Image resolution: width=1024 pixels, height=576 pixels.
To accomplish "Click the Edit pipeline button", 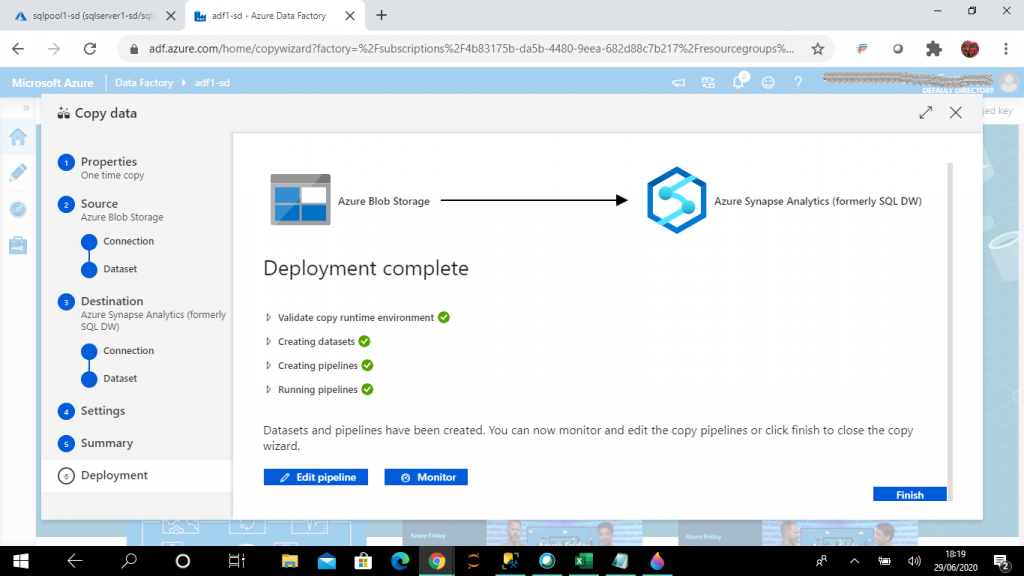I will click(315, 477).
